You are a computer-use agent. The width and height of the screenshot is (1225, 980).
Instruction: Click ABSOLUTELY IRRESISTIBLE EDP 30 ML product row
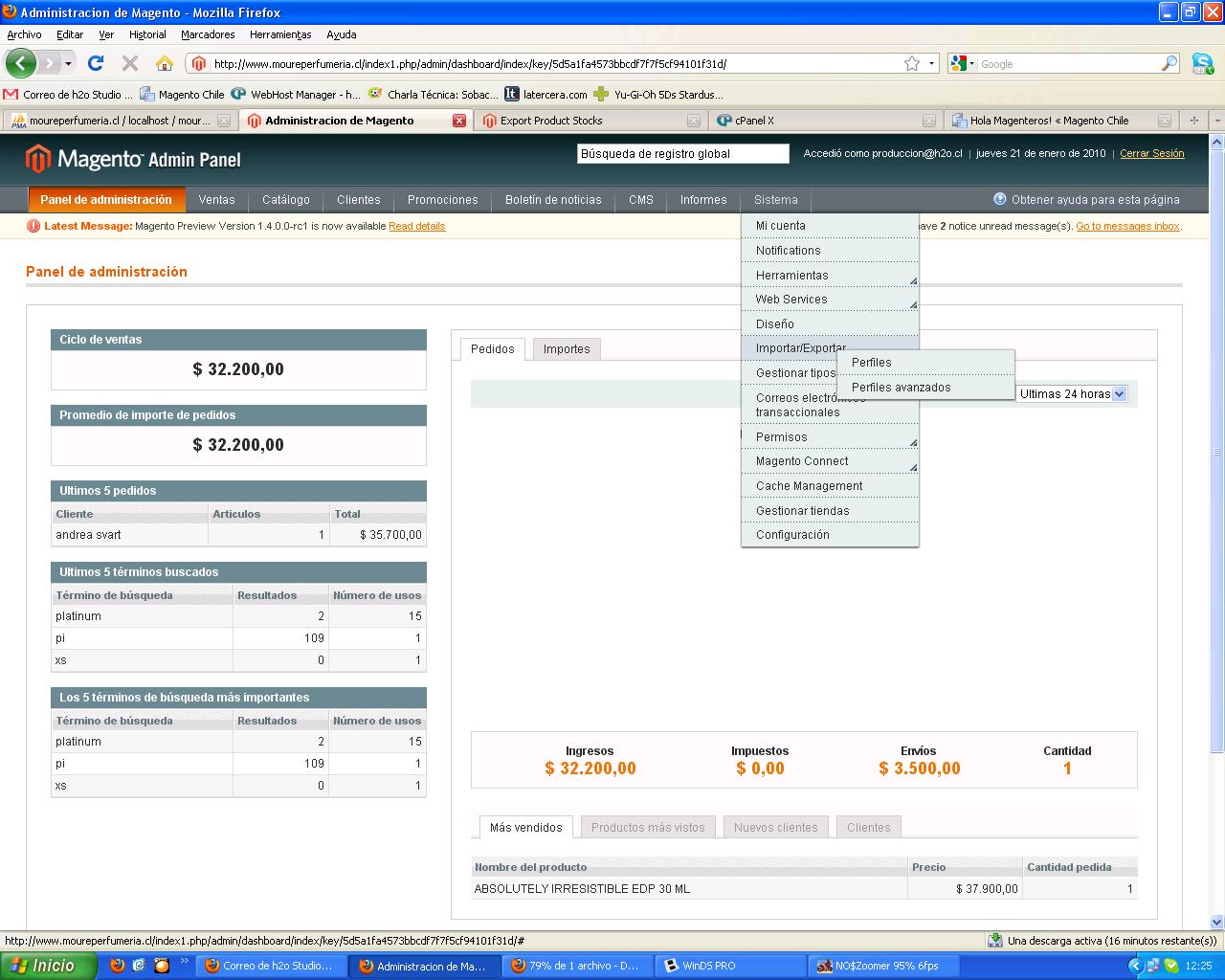[x=804, y=888]
